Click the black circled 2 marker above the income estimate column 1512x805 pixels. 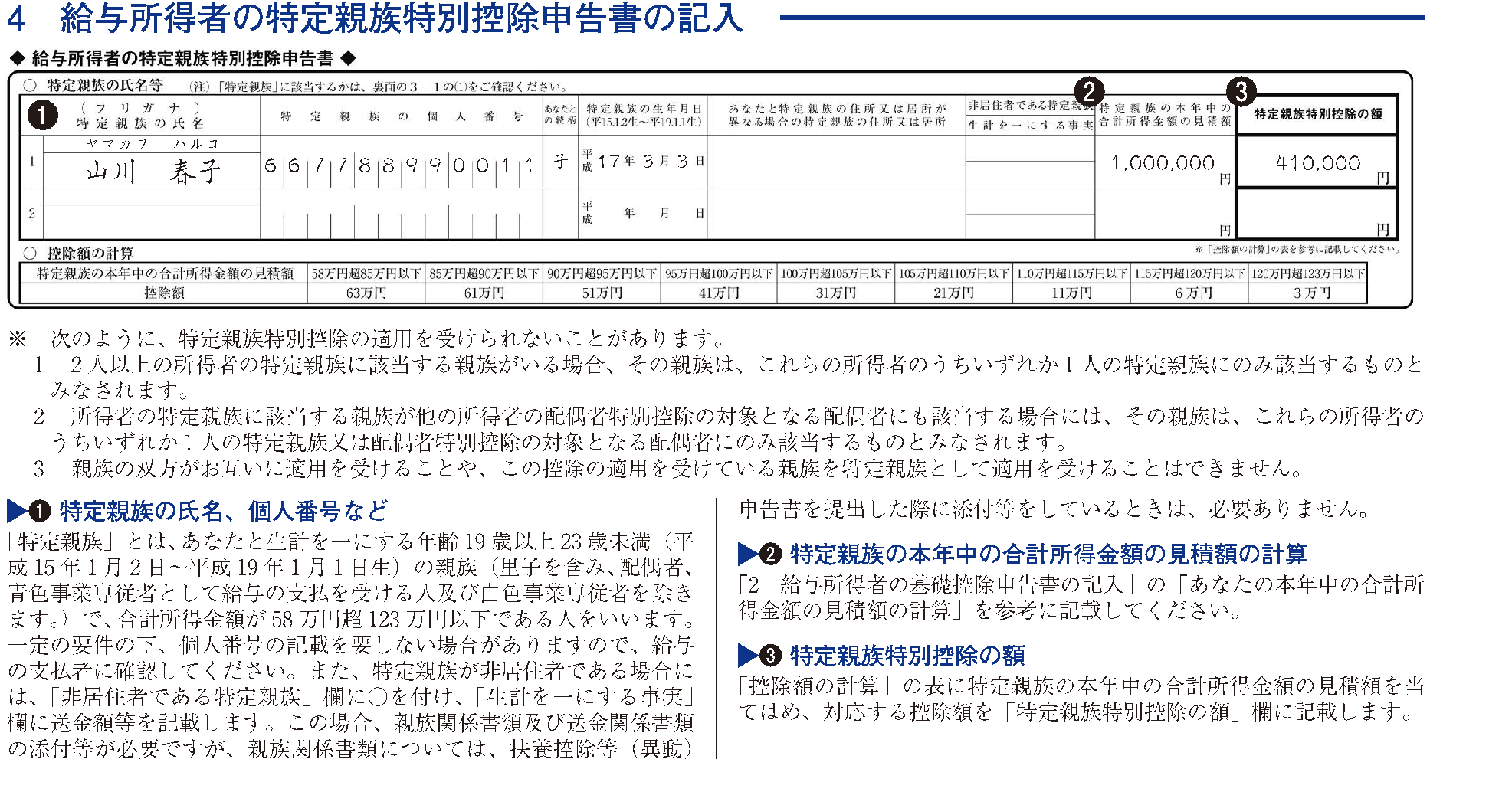coord(1089,91)
